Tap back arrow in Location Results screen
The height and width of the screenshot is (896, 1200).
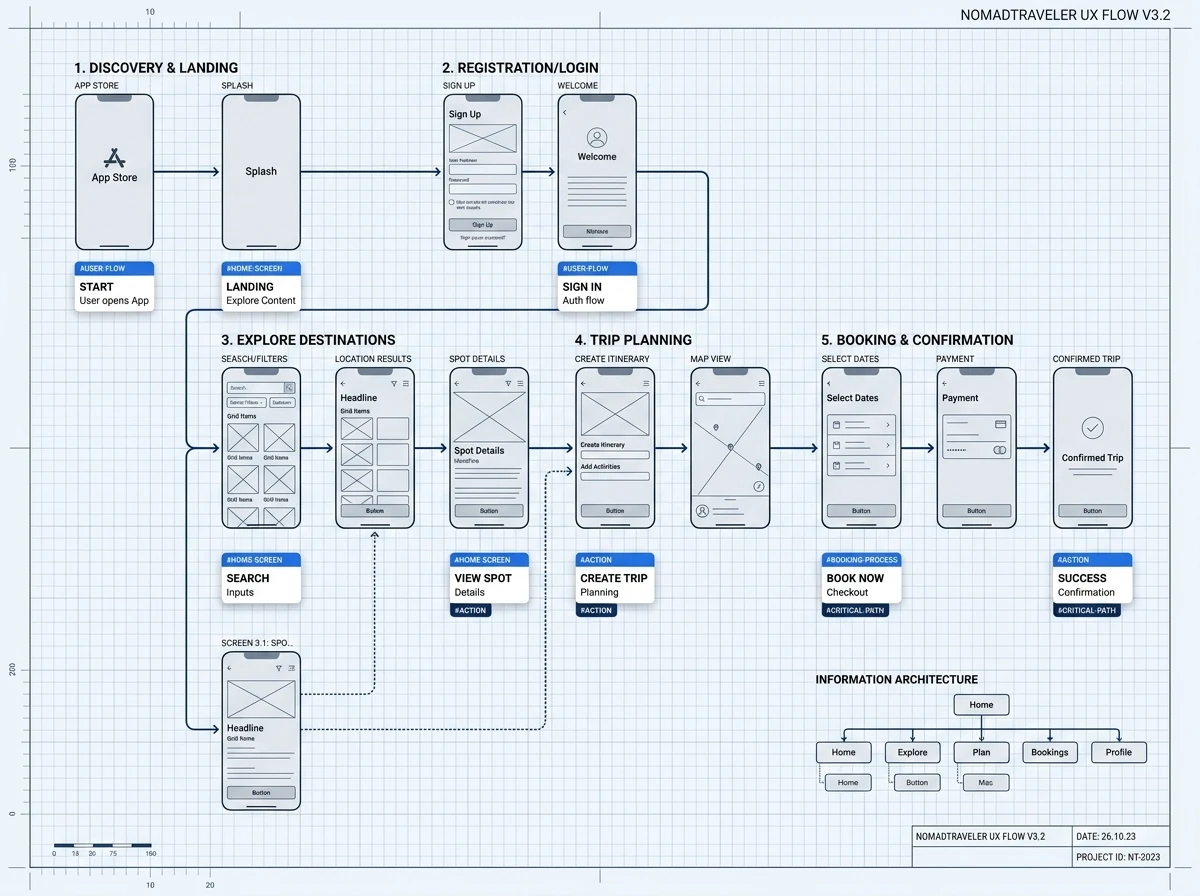(343, 383)
